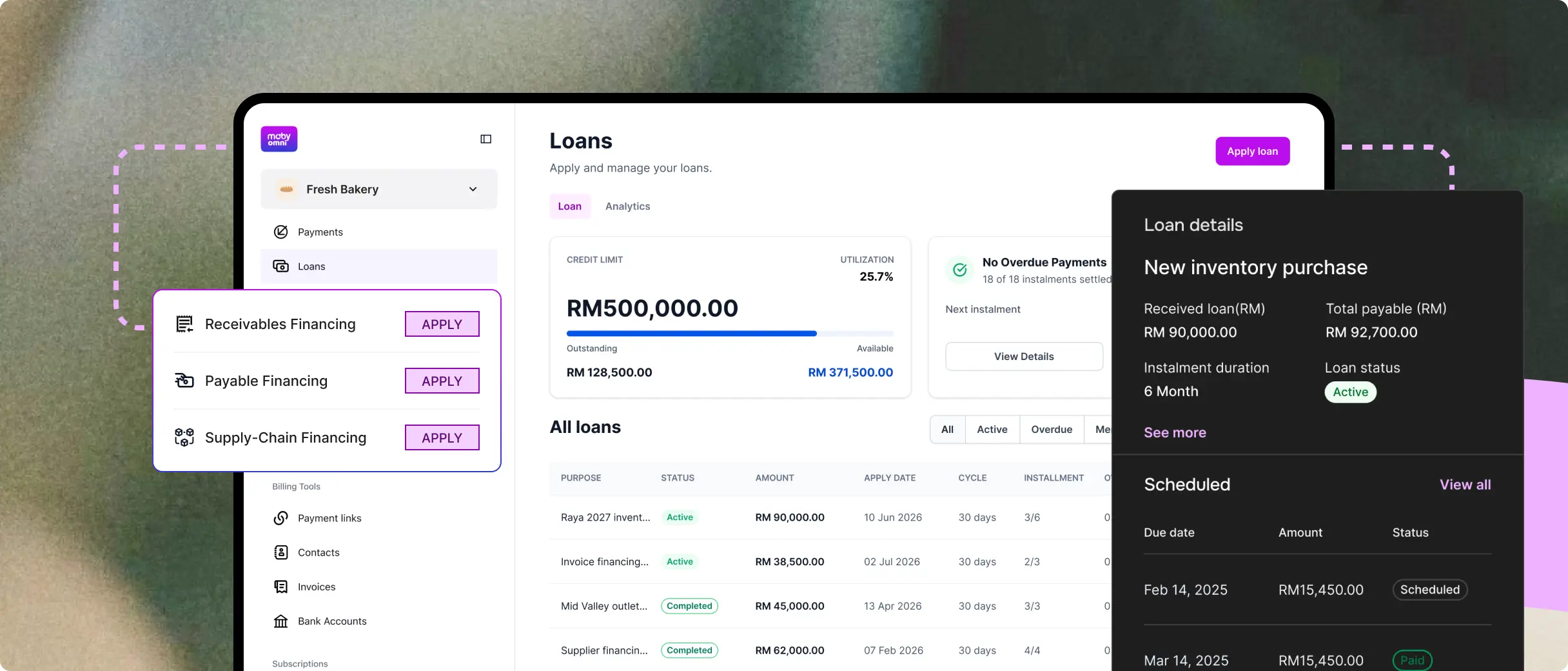This screenshot has height=671, width=1568.
Task: Click the Contacts sidebar icon
Action: pos(281,552)
